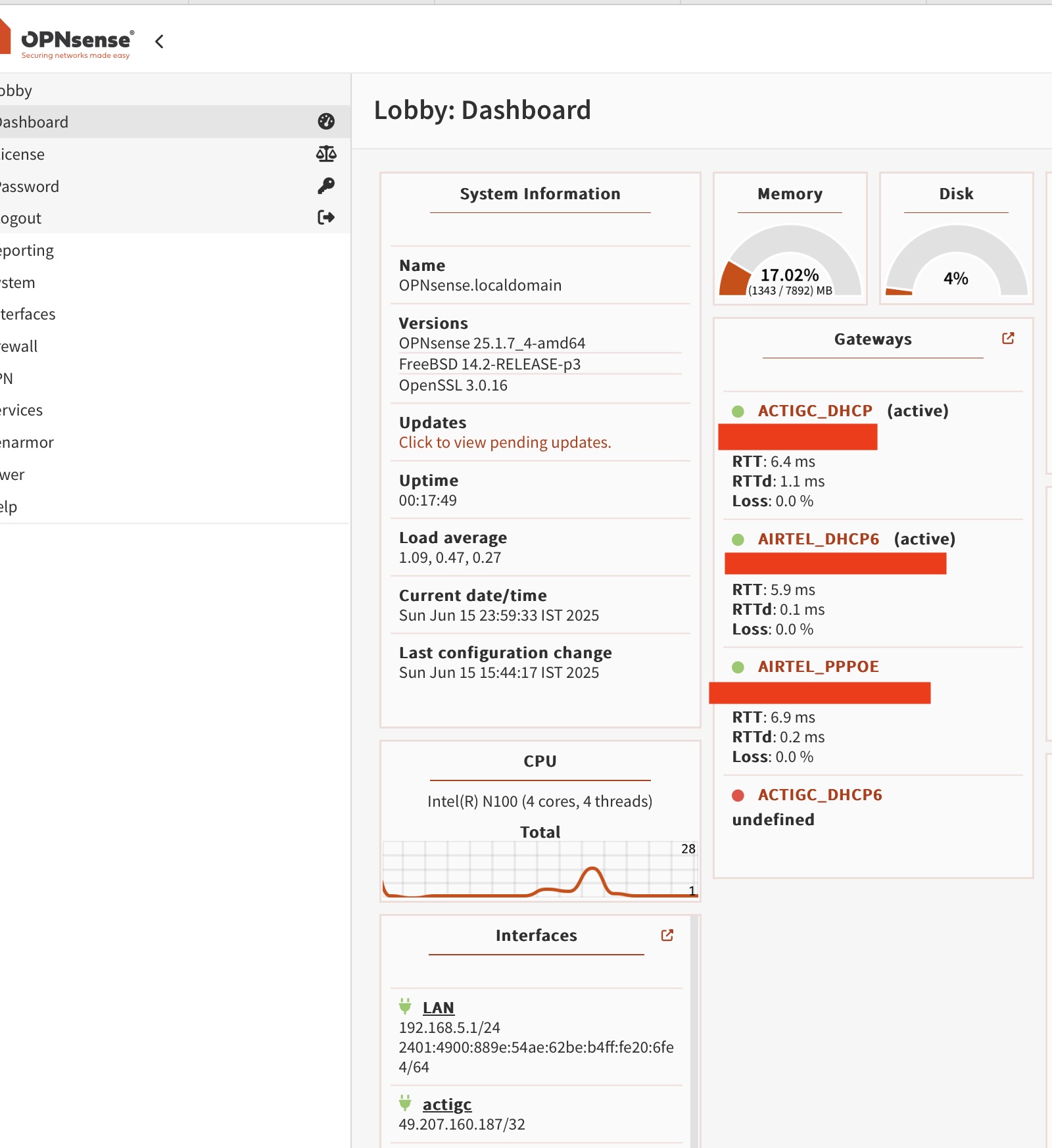This screenshot has height=1148, width=1052.
Task: Click the FreeBSD 14.2-RELEASE-p3 version text
Action: pos(490,364)
